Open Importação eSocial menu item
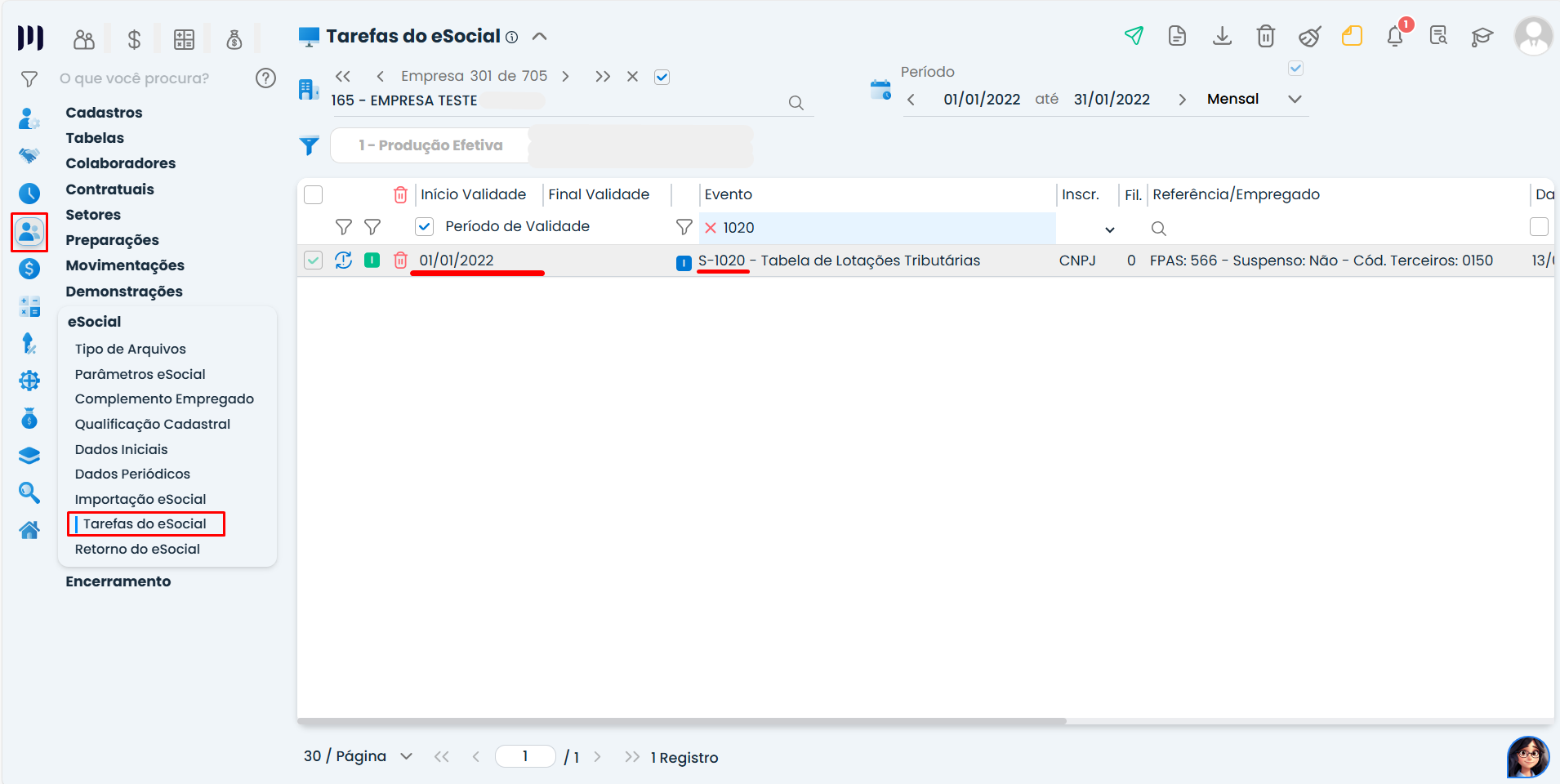The height and width of the screenshot is (784, 1560). 140,499
